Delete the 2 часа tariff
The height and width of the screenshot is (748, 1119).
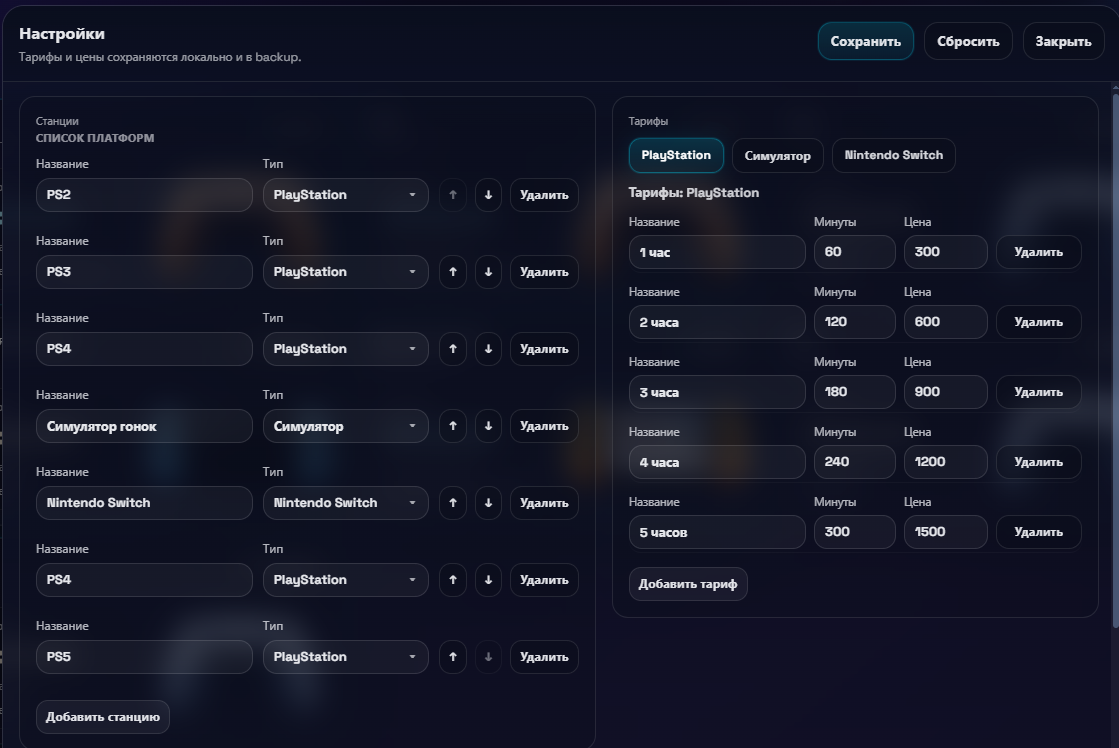pos(1038,322)
